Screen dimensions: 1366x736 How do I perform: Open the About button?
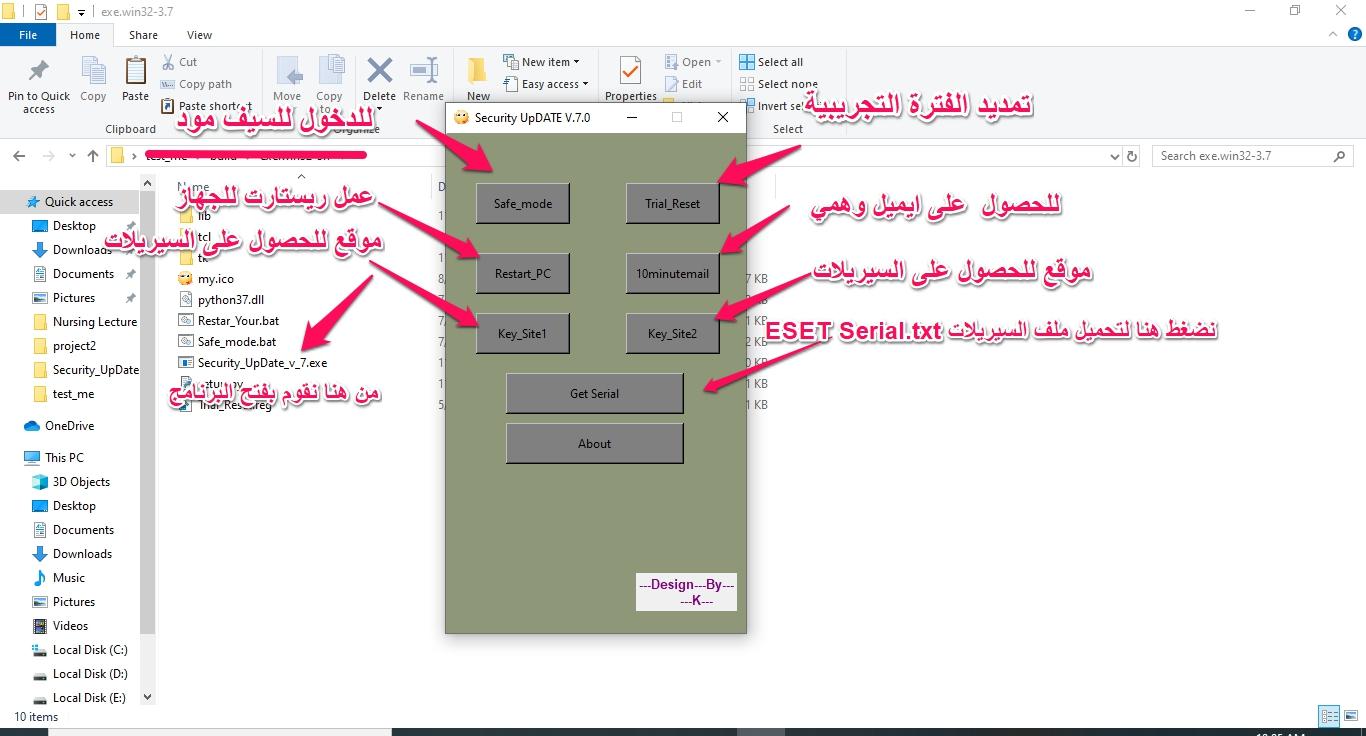pyautogui.click(x=594, y=443)
